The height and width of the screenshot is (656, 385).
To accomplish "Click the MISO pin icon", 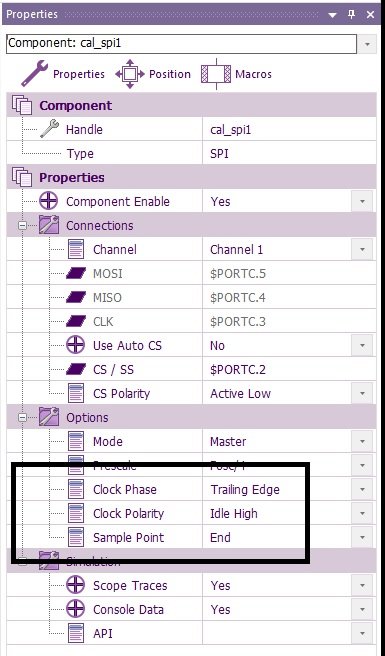I will click(76, 298).
